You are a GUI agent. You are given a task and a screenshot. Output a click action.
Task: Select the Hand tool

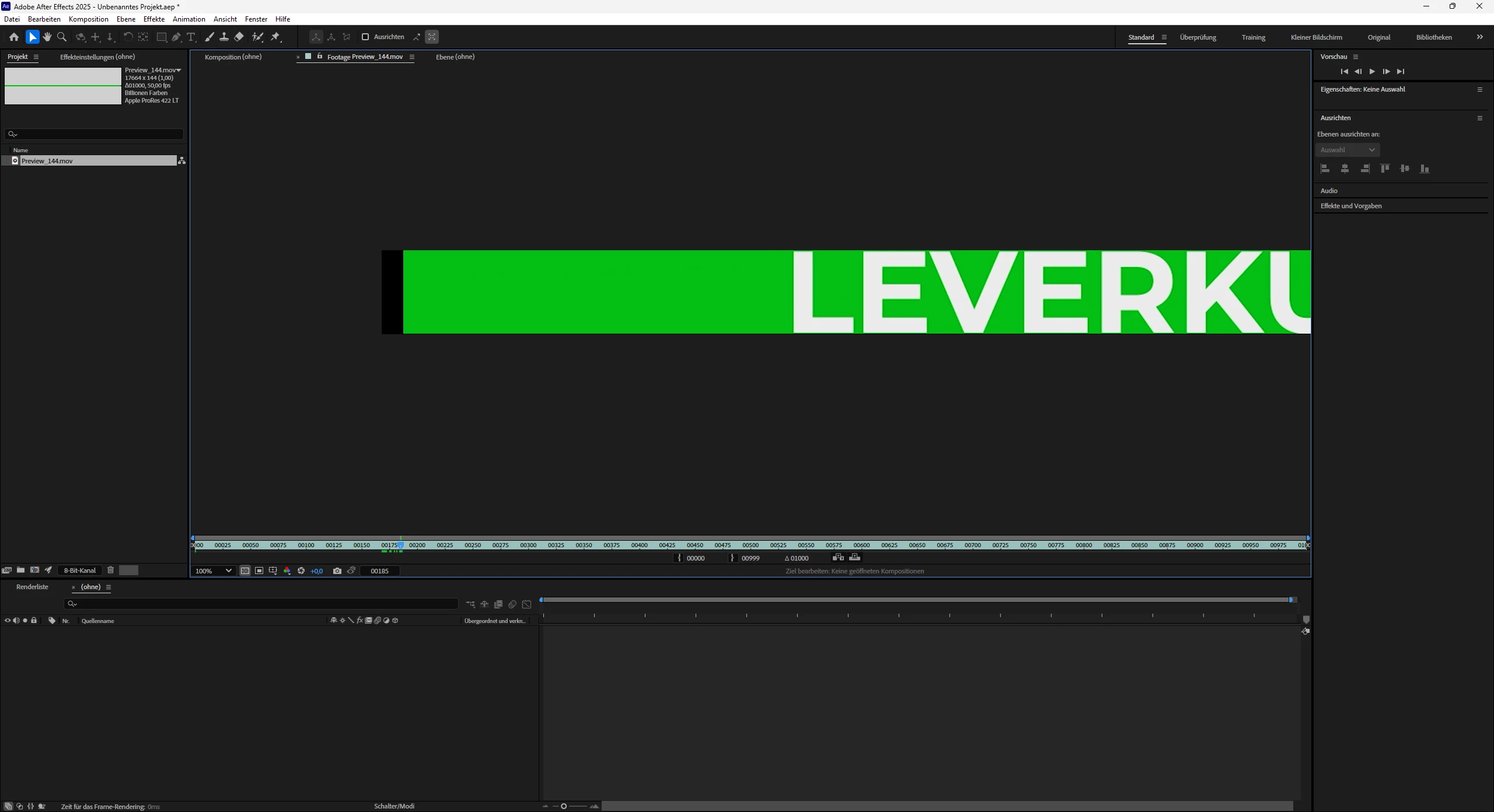(47, 37)
